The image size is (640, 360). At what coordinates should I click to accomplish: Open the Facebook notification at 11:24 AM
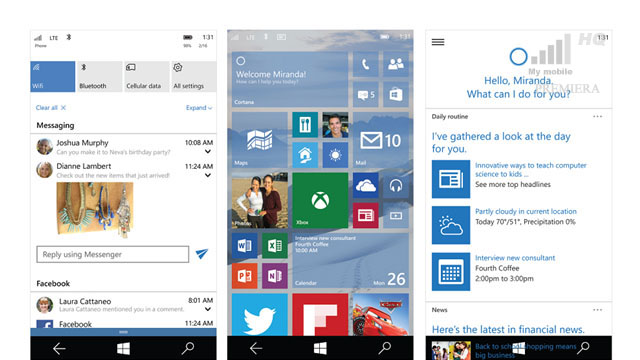coord(124,324)
